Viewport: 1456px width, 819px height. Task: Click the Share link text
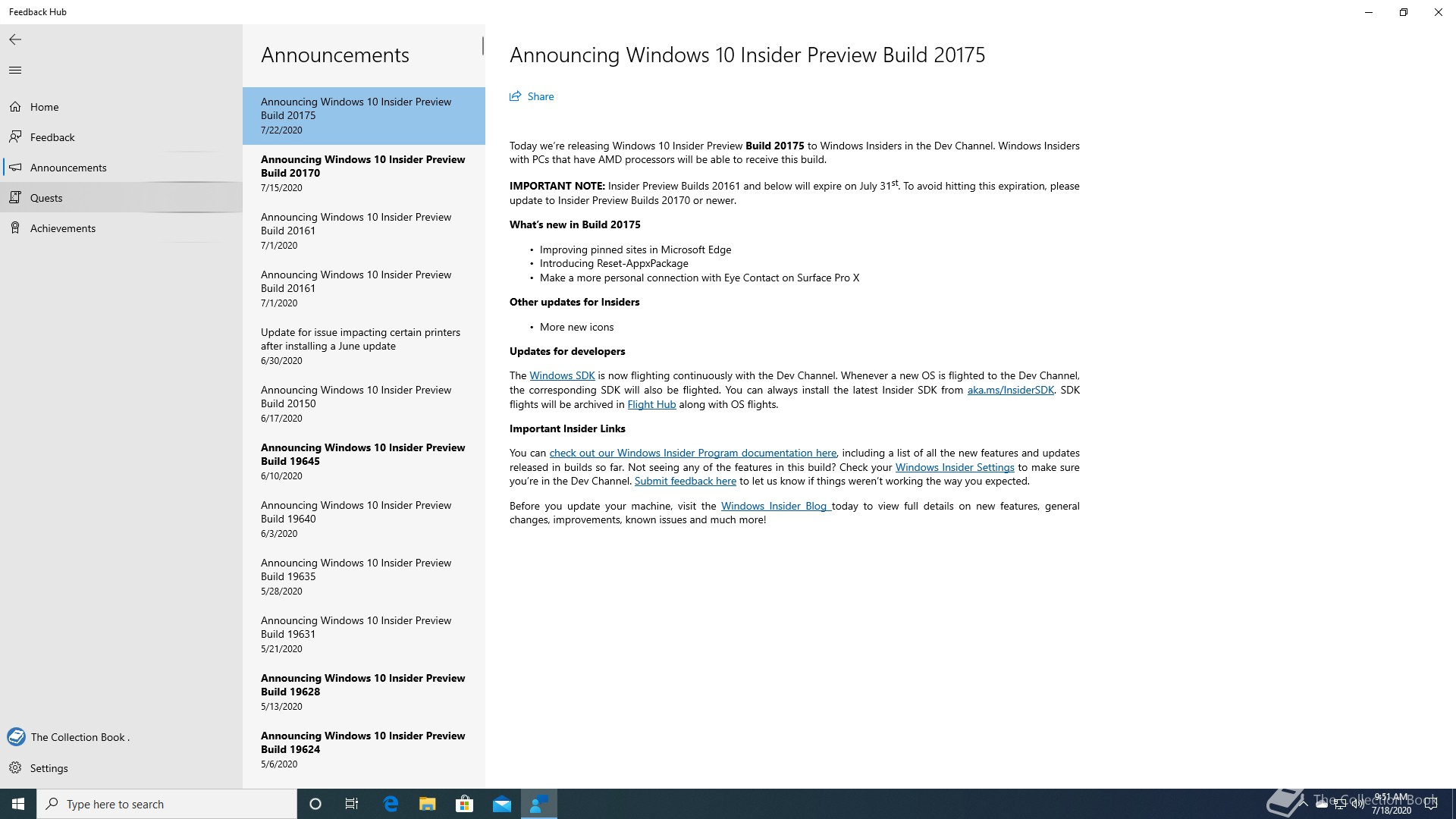click(541, 96)
